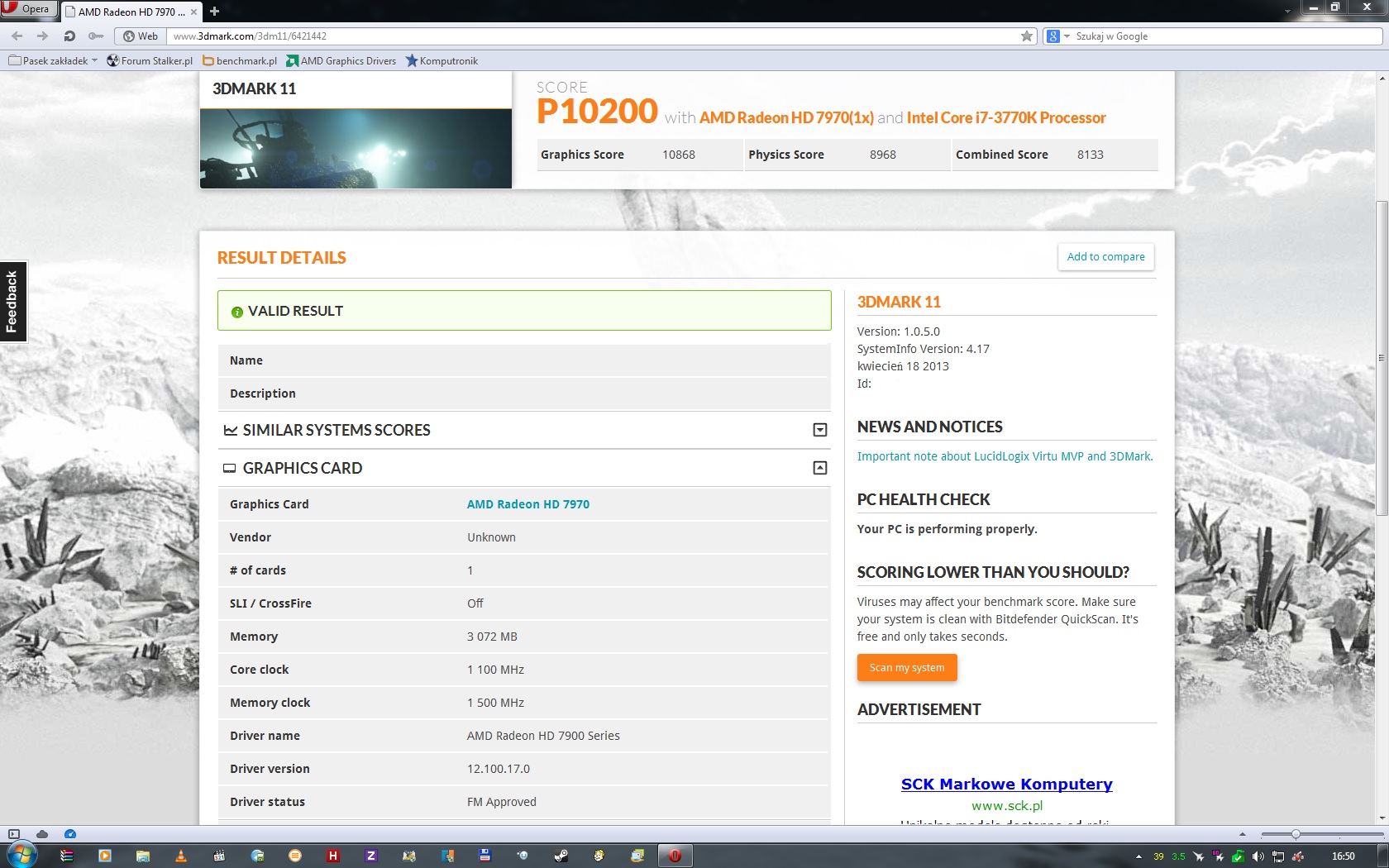This screenshot has width=1389, height=868.
Task: Open the Pasek zakładek bookmarks folder
Action: tap(54, 61)
